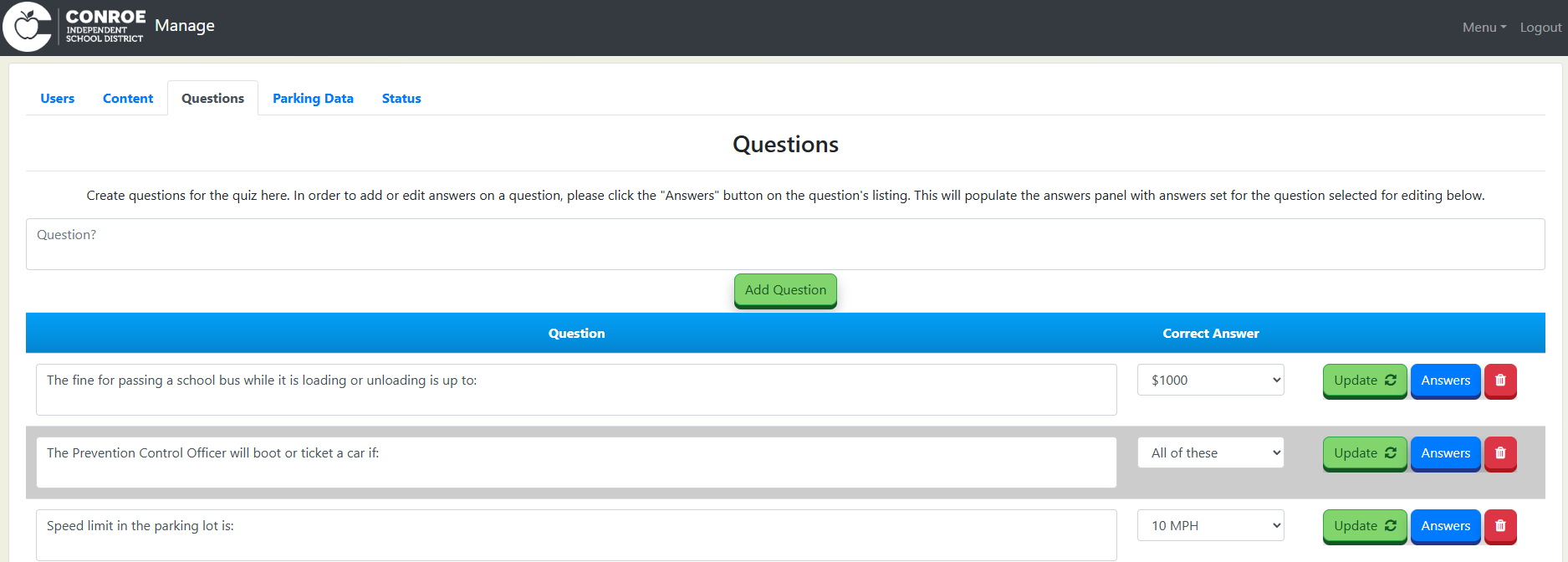Click the Add Question button
This screenshot has width=1568, height=562.
tap(784, 289)
